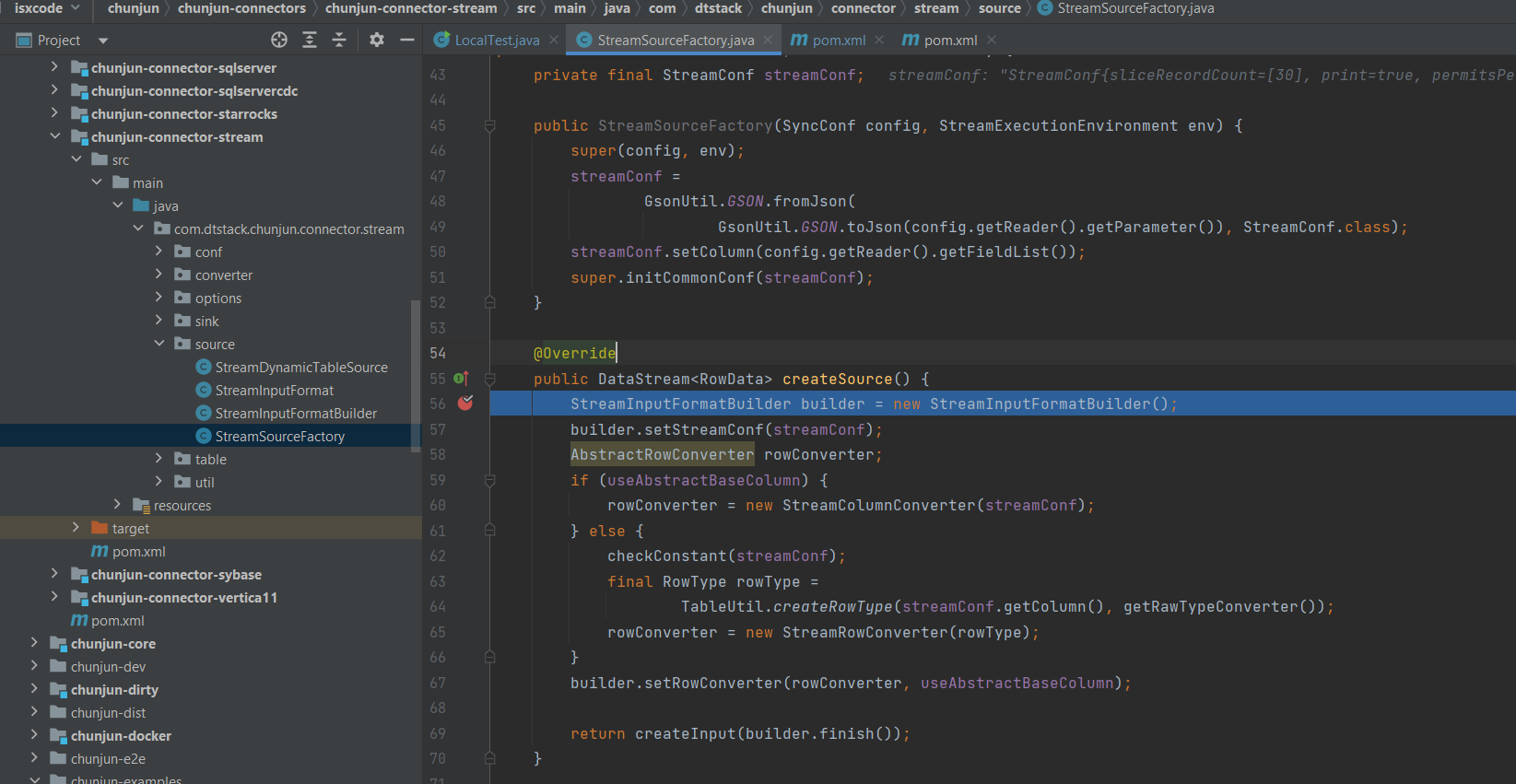
Task: Collapse the source package
Action: 159,344
